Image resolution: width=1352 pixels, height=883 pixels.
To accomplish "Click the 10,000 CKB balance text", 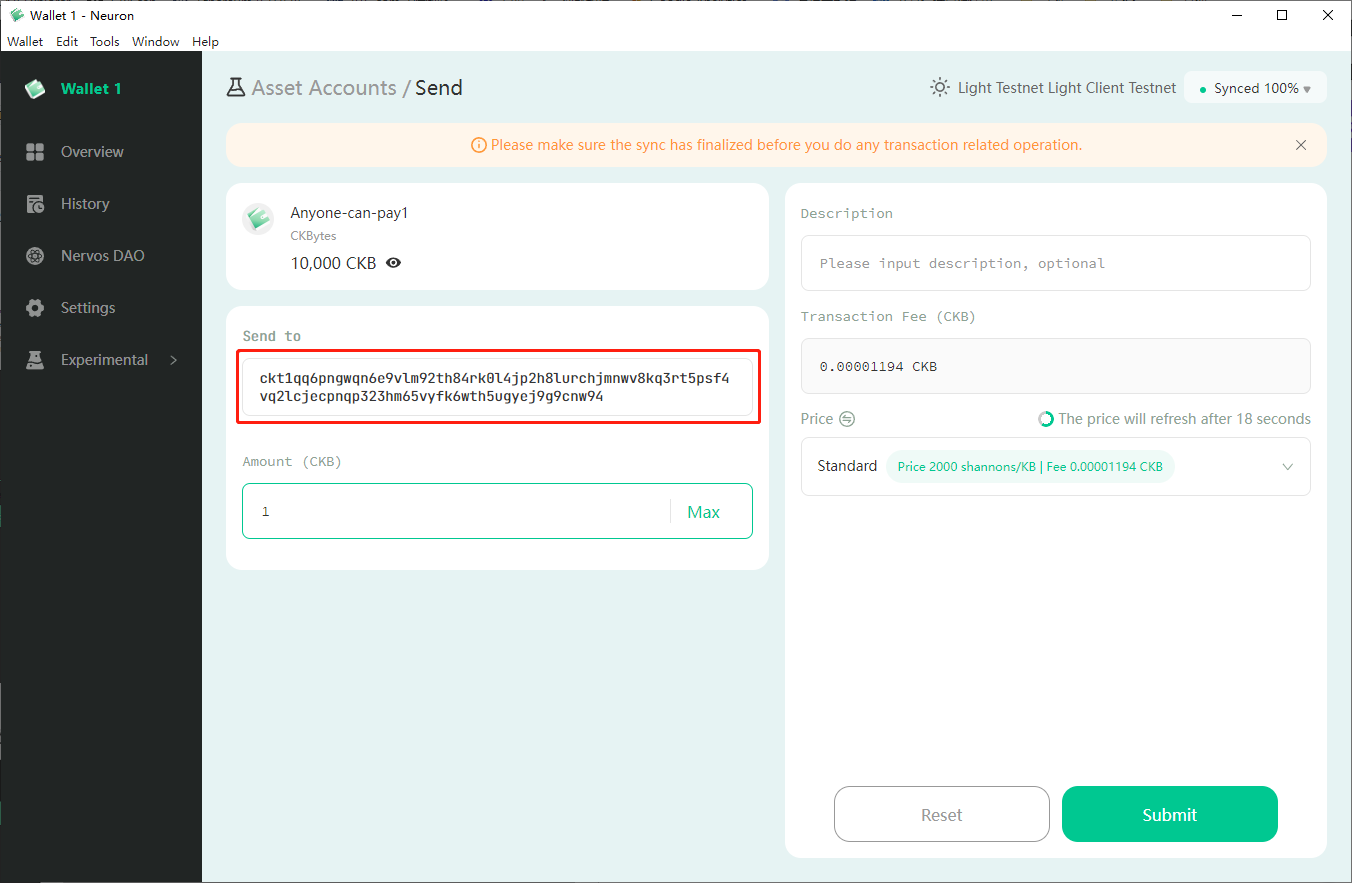I will pos(334,263).
